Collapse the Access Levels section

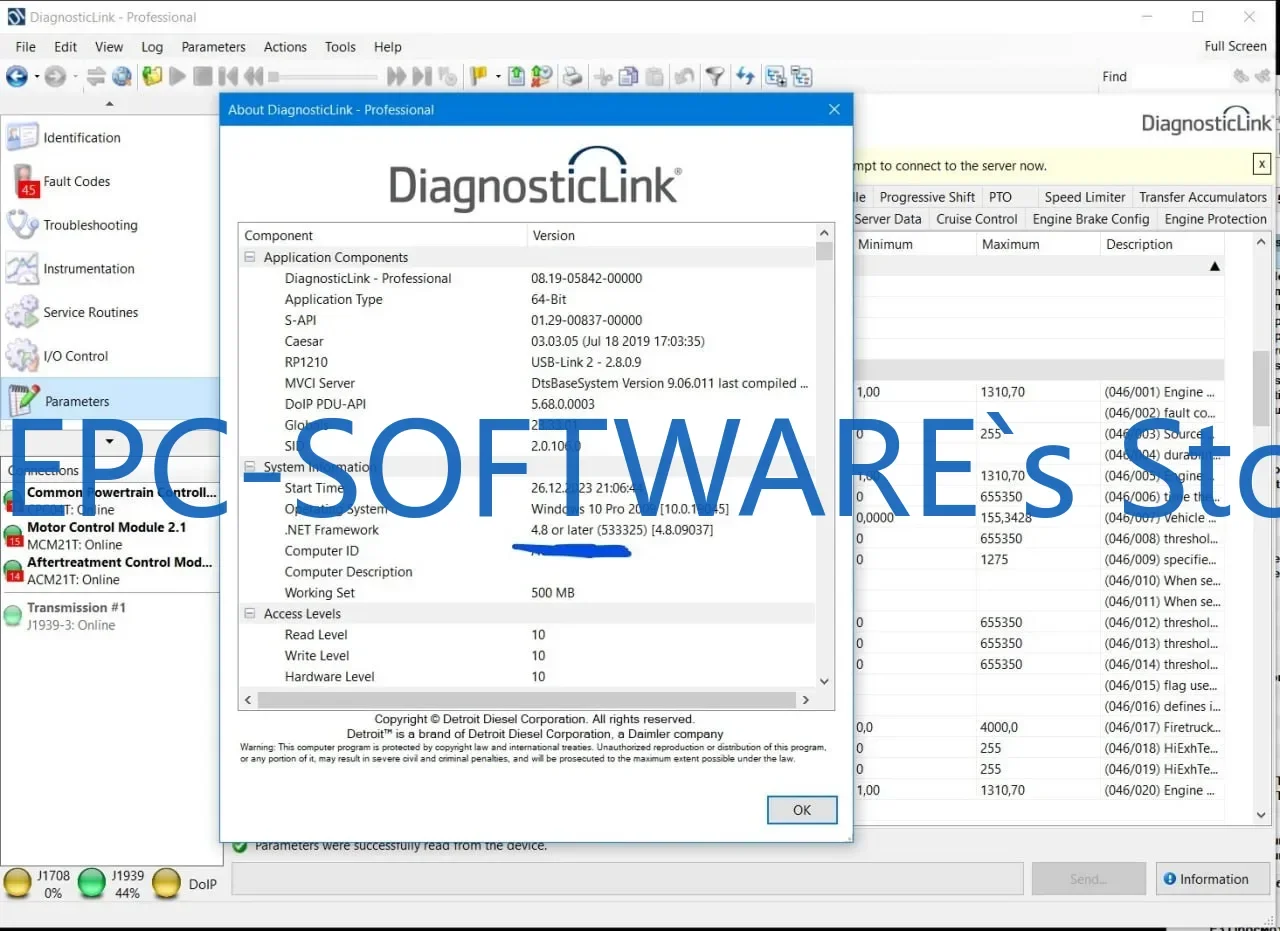(249, 613)
